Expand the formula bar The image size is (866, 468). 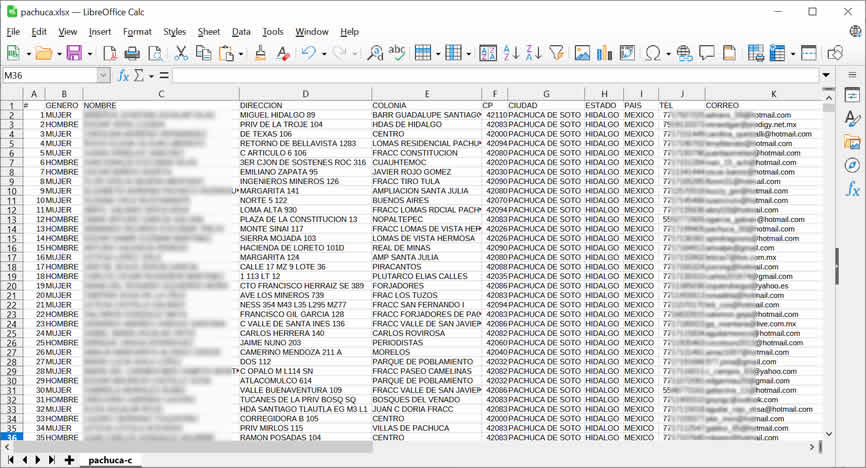[826, 75]
